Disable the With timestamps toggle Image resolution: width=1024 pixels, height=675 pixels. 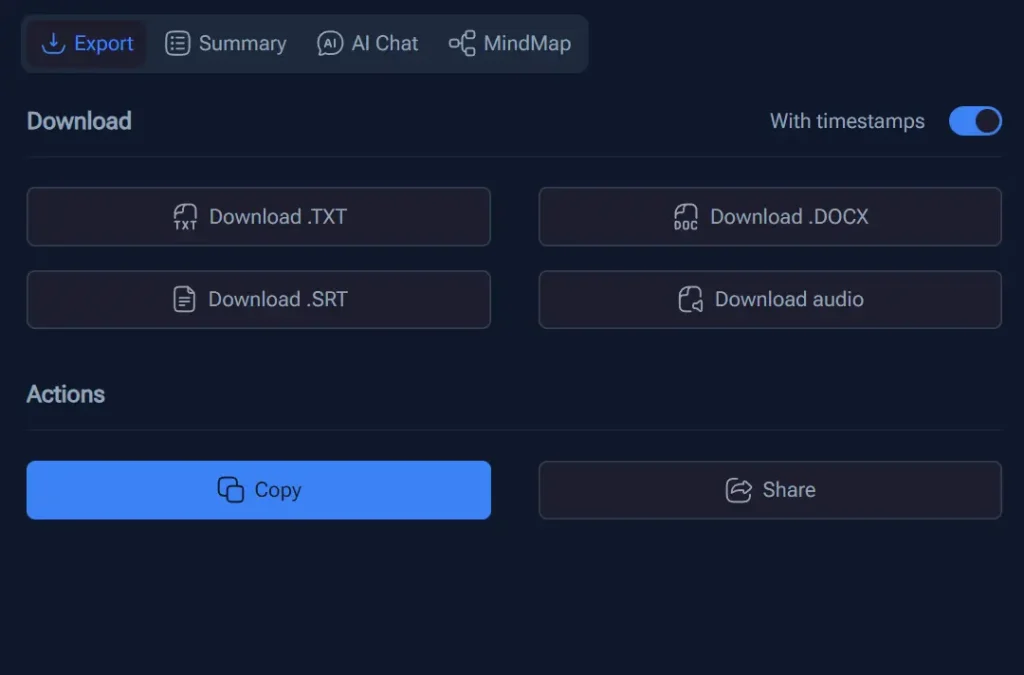[x=975, y=121]
